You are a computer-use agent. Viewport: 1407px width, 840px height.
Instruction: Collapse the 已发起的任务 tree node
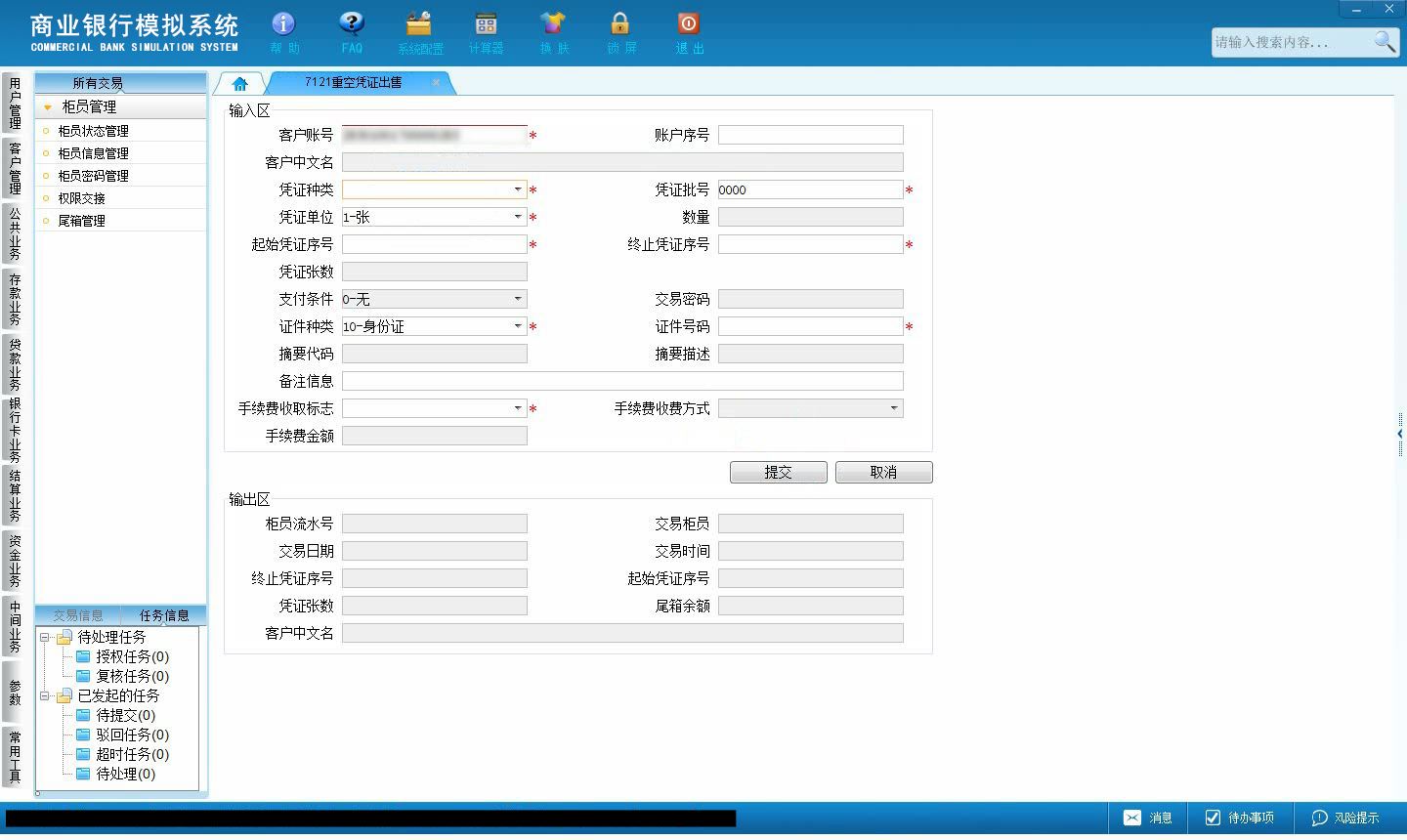(x=44, y=695)
